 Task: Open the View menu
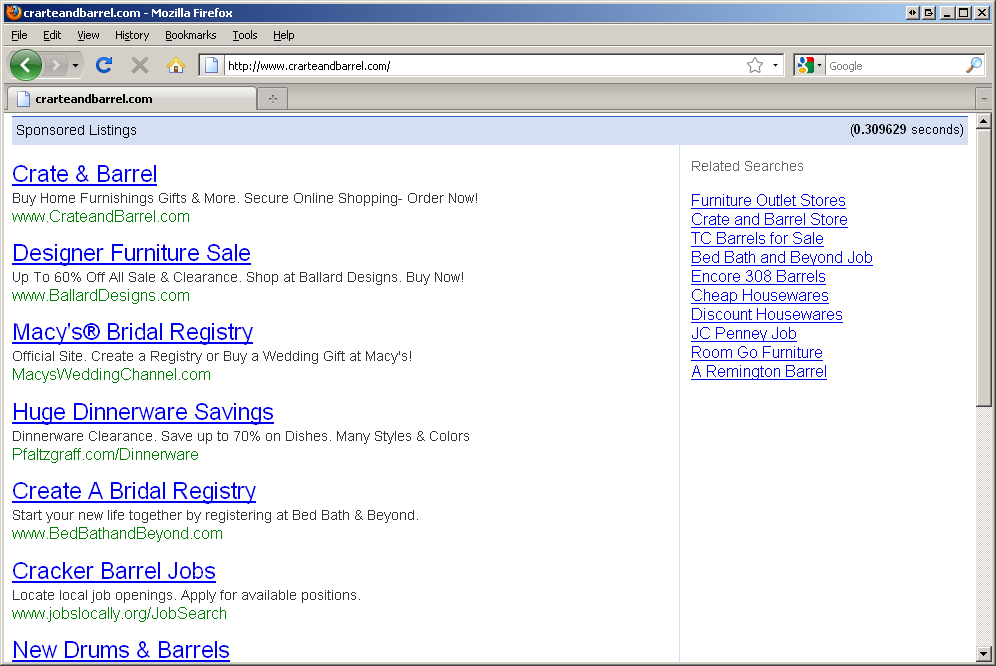(x=88, y=35)
